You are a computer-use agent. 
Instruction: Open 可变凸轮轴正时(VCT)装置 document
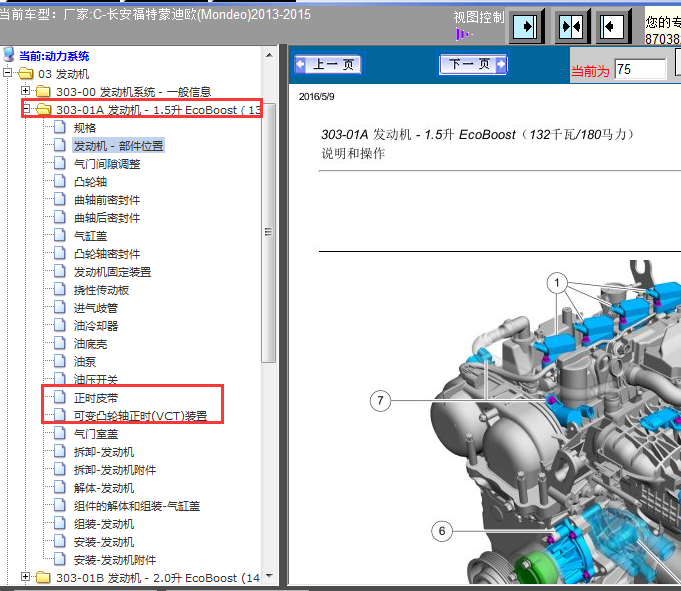coord(140,416)
